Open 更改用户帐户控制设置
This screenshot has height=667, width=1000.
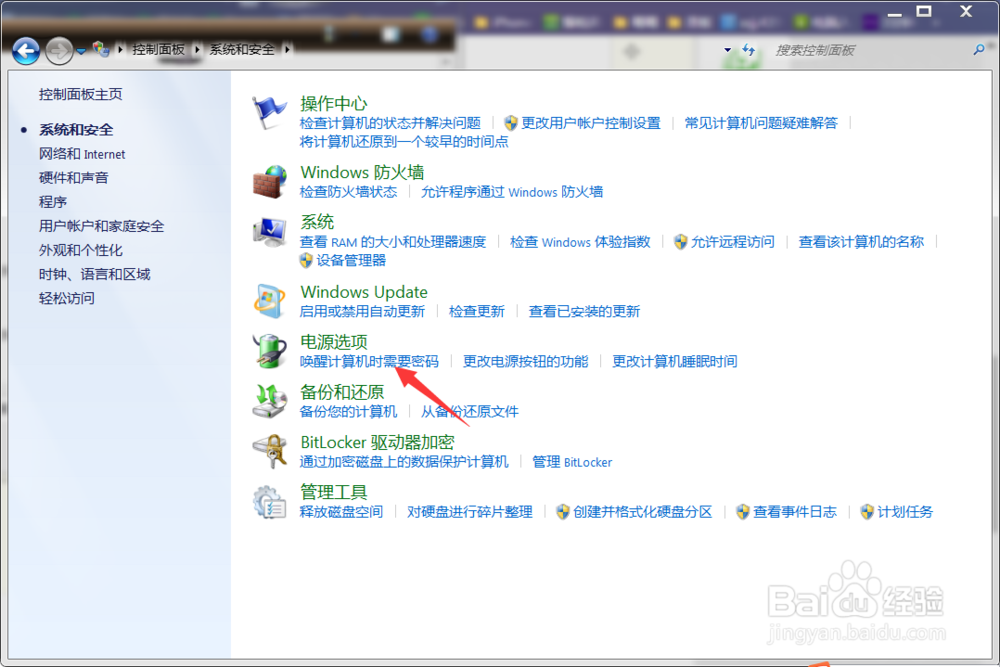click(591, 123)
